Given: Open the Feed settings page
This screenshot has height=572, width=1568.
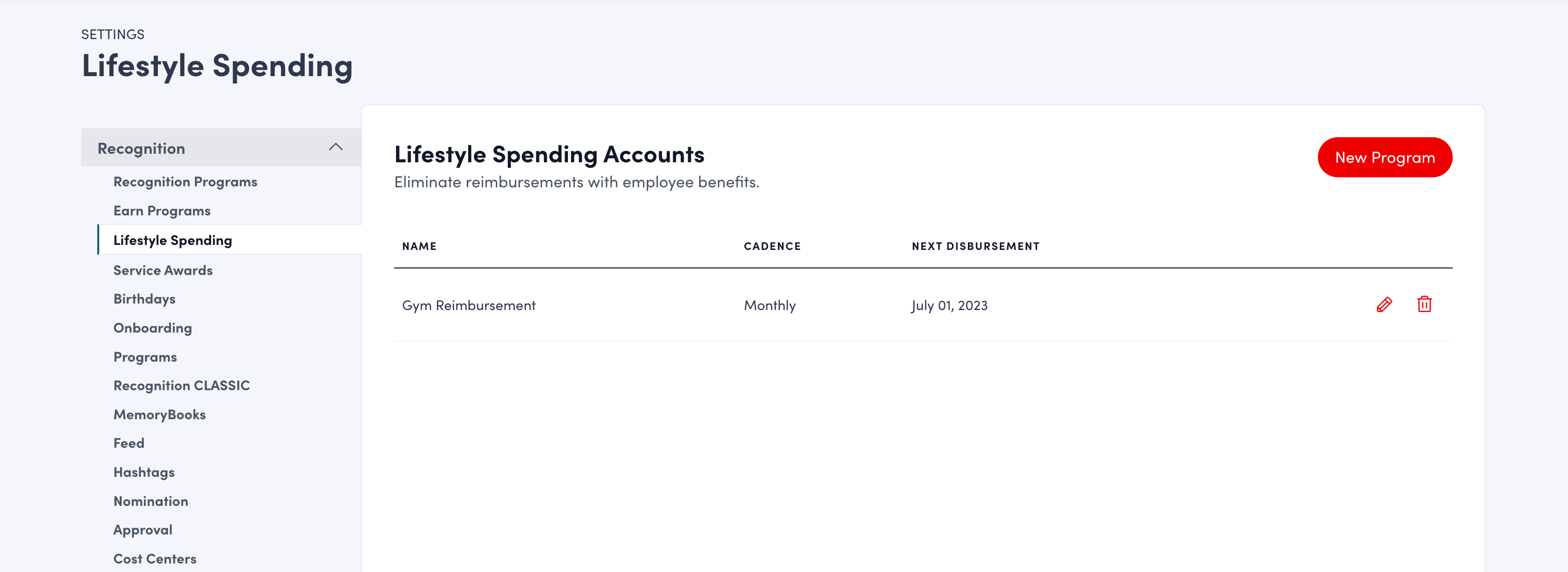Looking at the screenshot, I should (128, 444).
